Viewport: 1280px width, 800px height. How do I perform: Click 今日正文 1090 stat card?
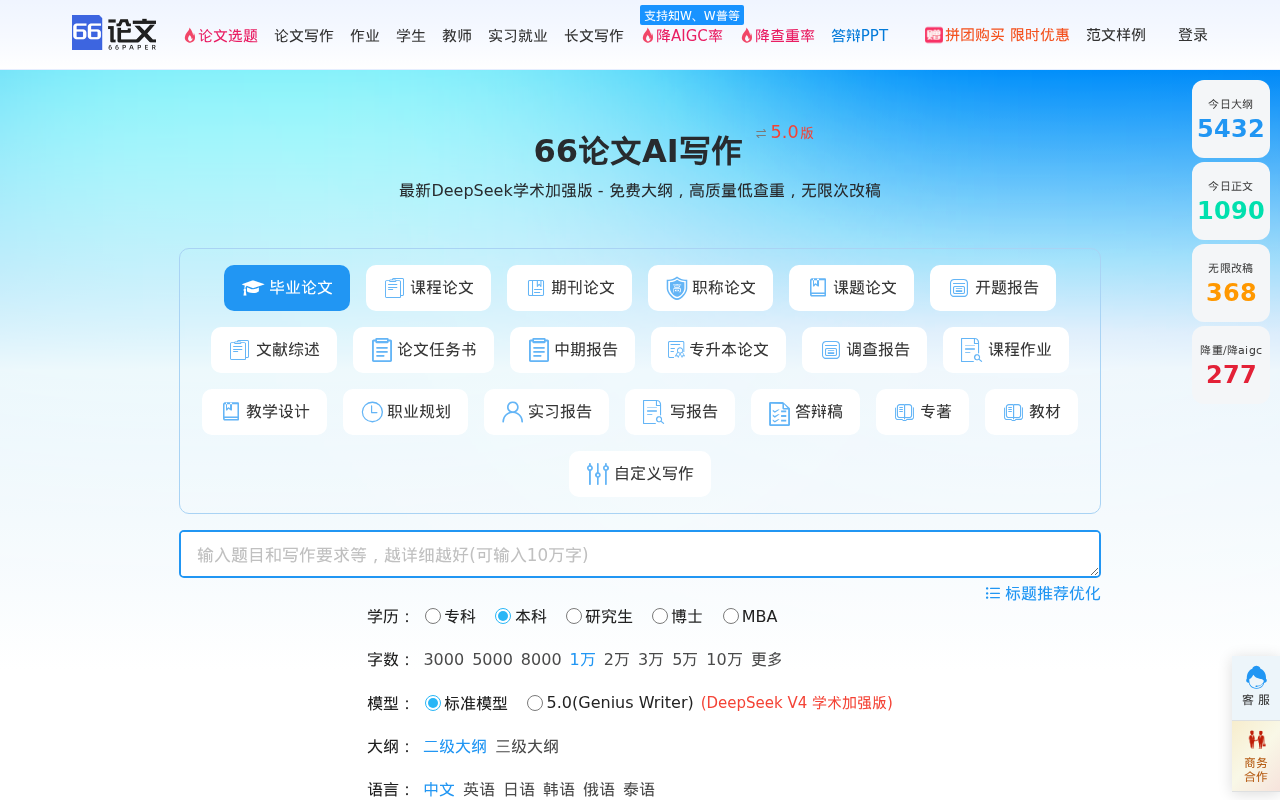click(x=1231, y=201)
